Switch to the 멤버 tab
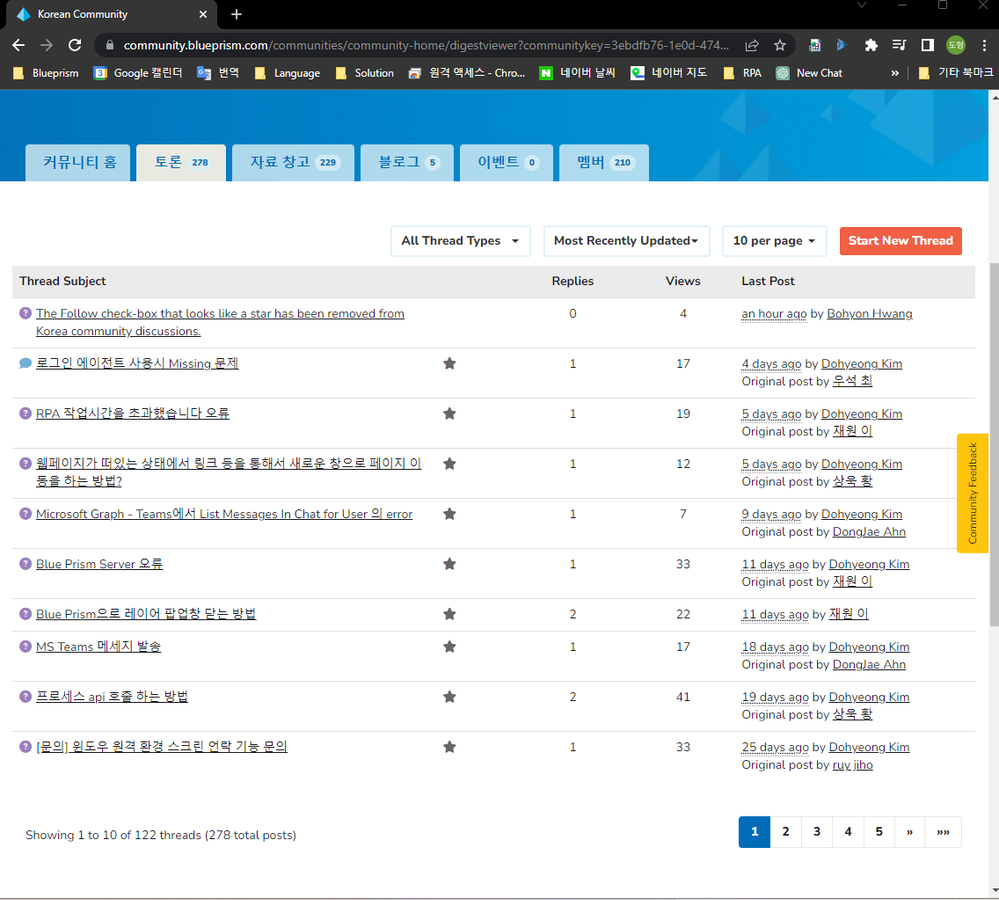This screenshot has height=900, width=999. tap(606, 162)
